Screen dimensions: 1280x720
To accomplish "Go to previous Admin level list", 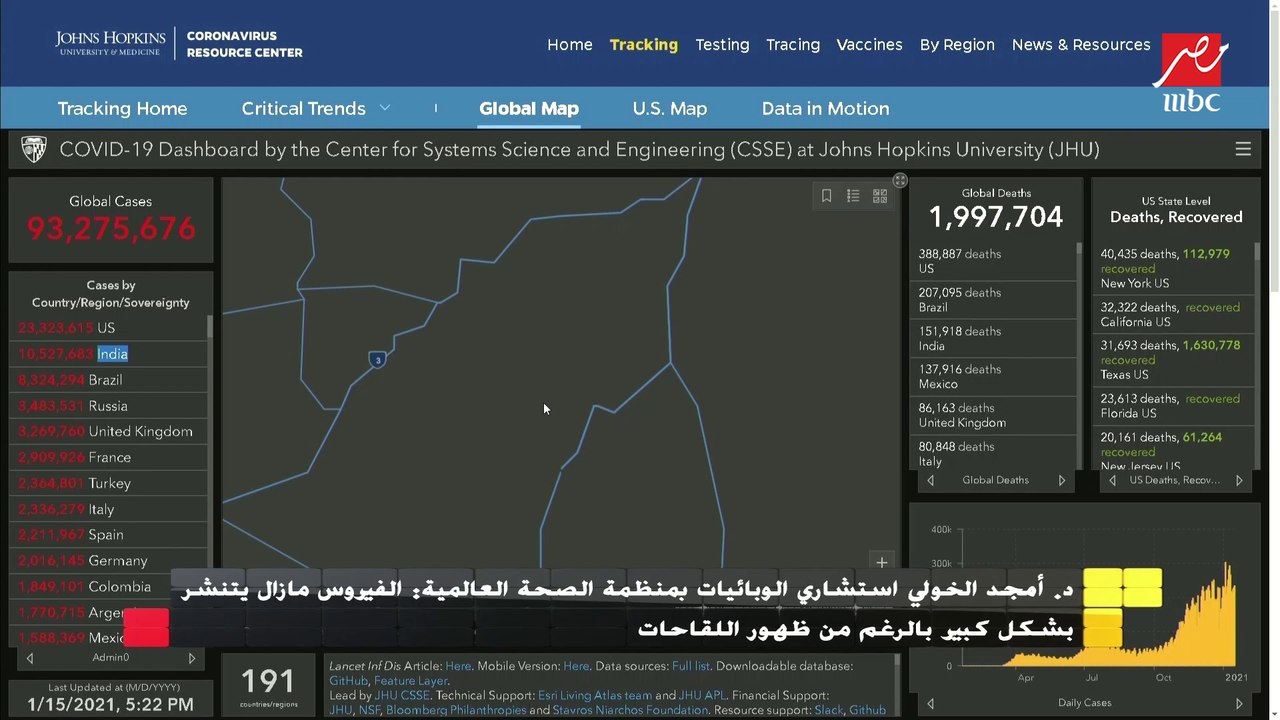I will coord(30,658).
